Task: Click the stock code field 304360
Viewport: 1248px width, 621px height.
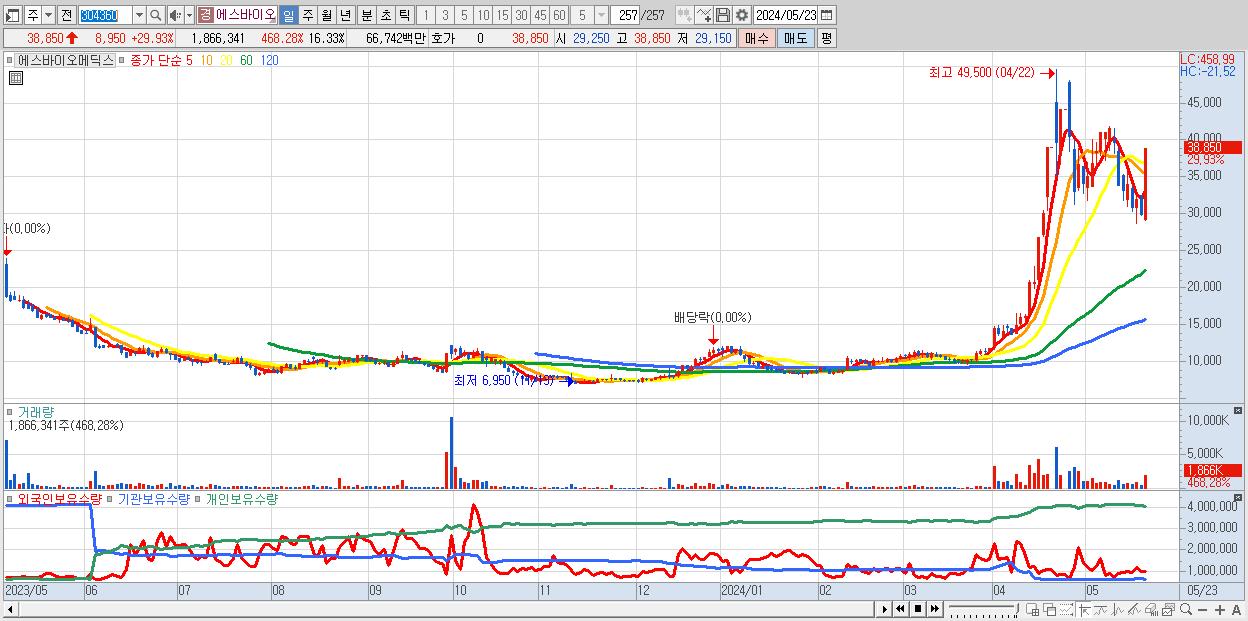Action: click(x=104, y=15)
